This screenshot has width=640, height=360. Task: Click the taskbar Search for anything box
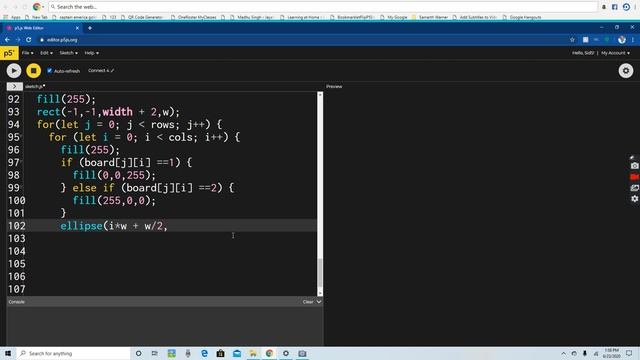(x=73, y=353)
